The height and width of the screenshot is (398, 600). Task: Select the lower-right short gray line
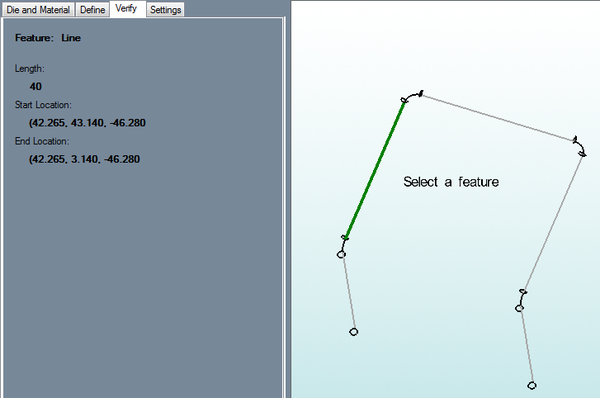pos(527,346)
